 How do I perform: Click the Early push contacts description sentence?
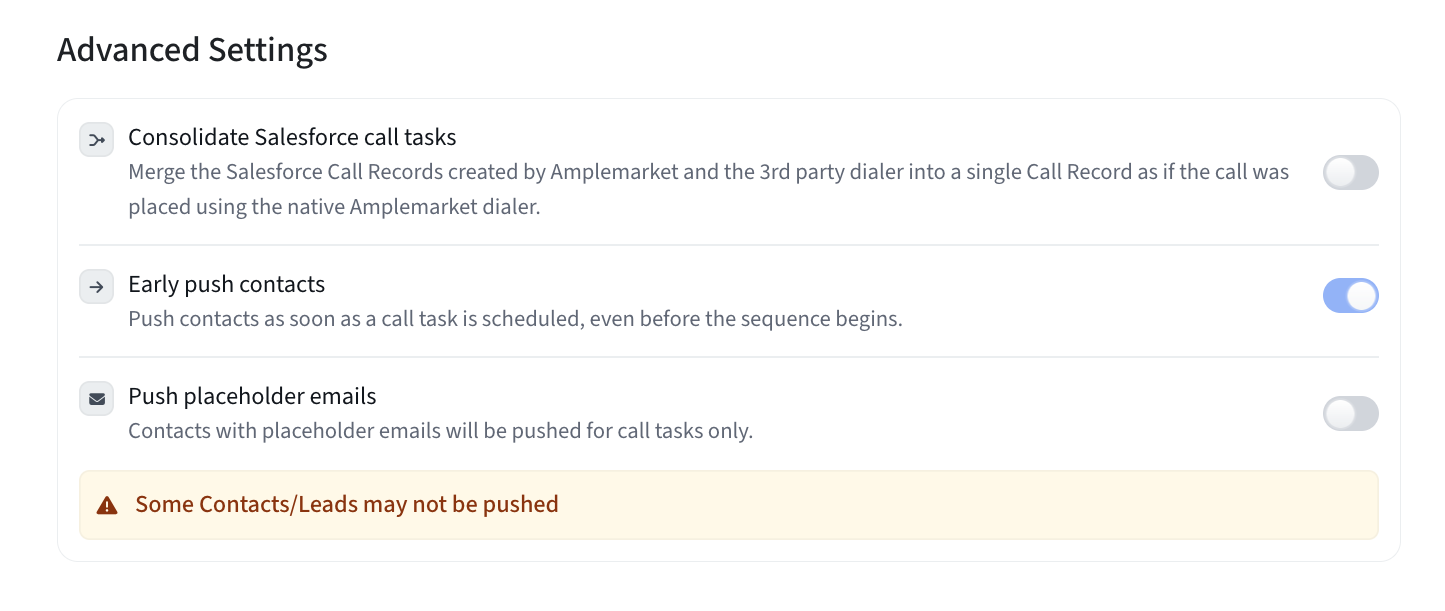515,320
